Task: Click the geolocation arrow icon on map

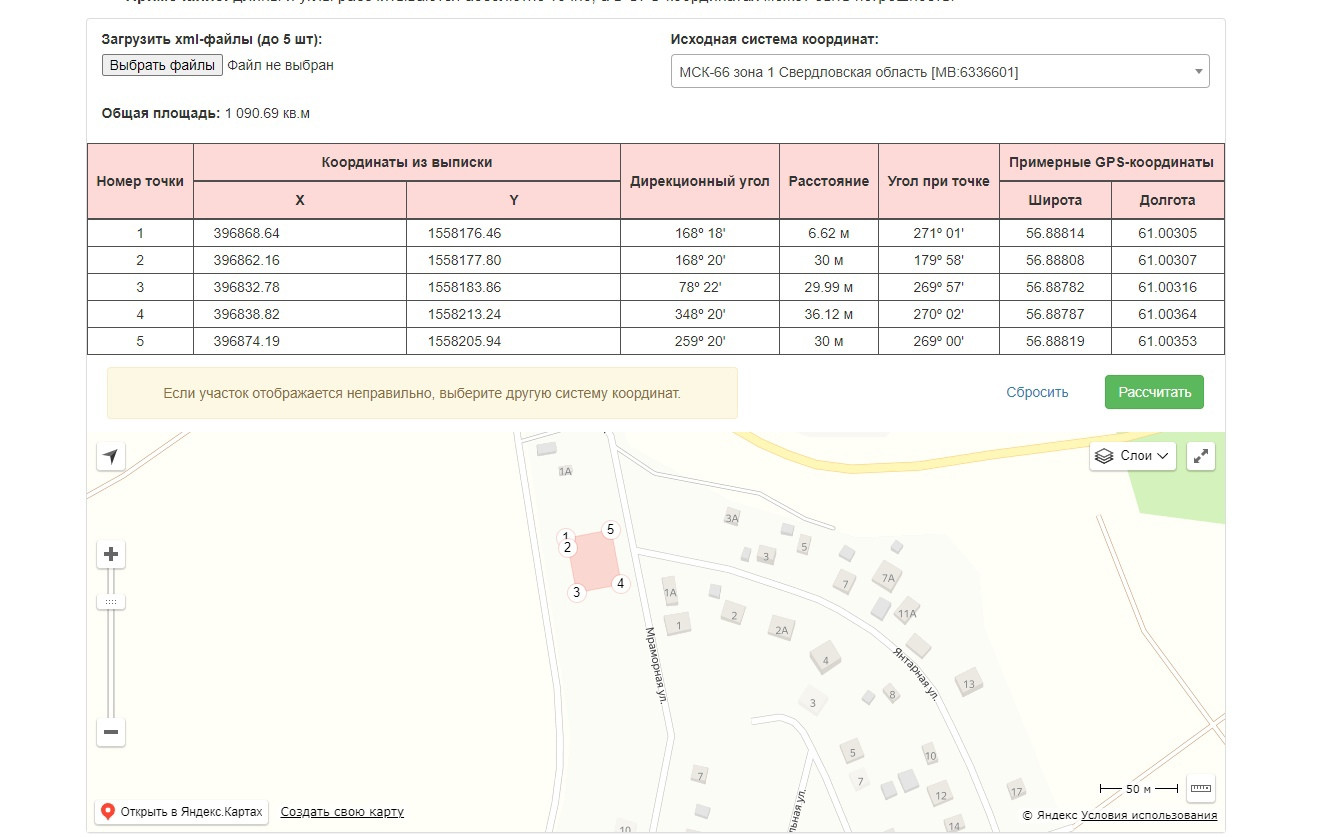Action: 111,457
